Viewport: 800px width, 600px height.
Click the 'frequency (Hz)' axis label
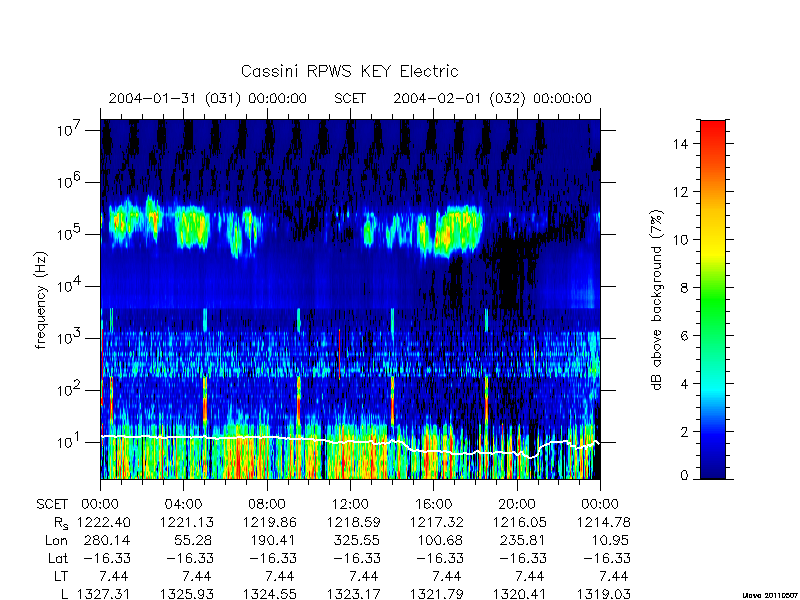41,300
